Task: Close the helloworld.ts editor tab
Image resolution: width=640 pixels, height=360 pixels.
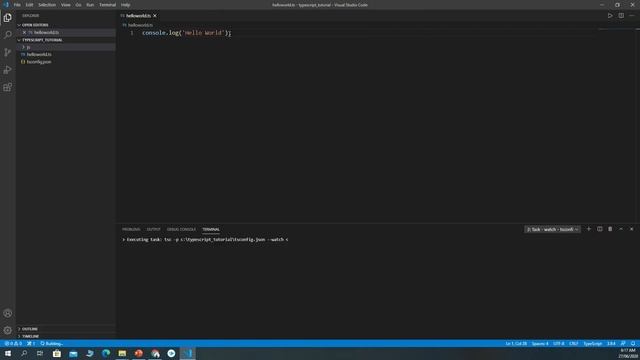Action: coord(155,16)
